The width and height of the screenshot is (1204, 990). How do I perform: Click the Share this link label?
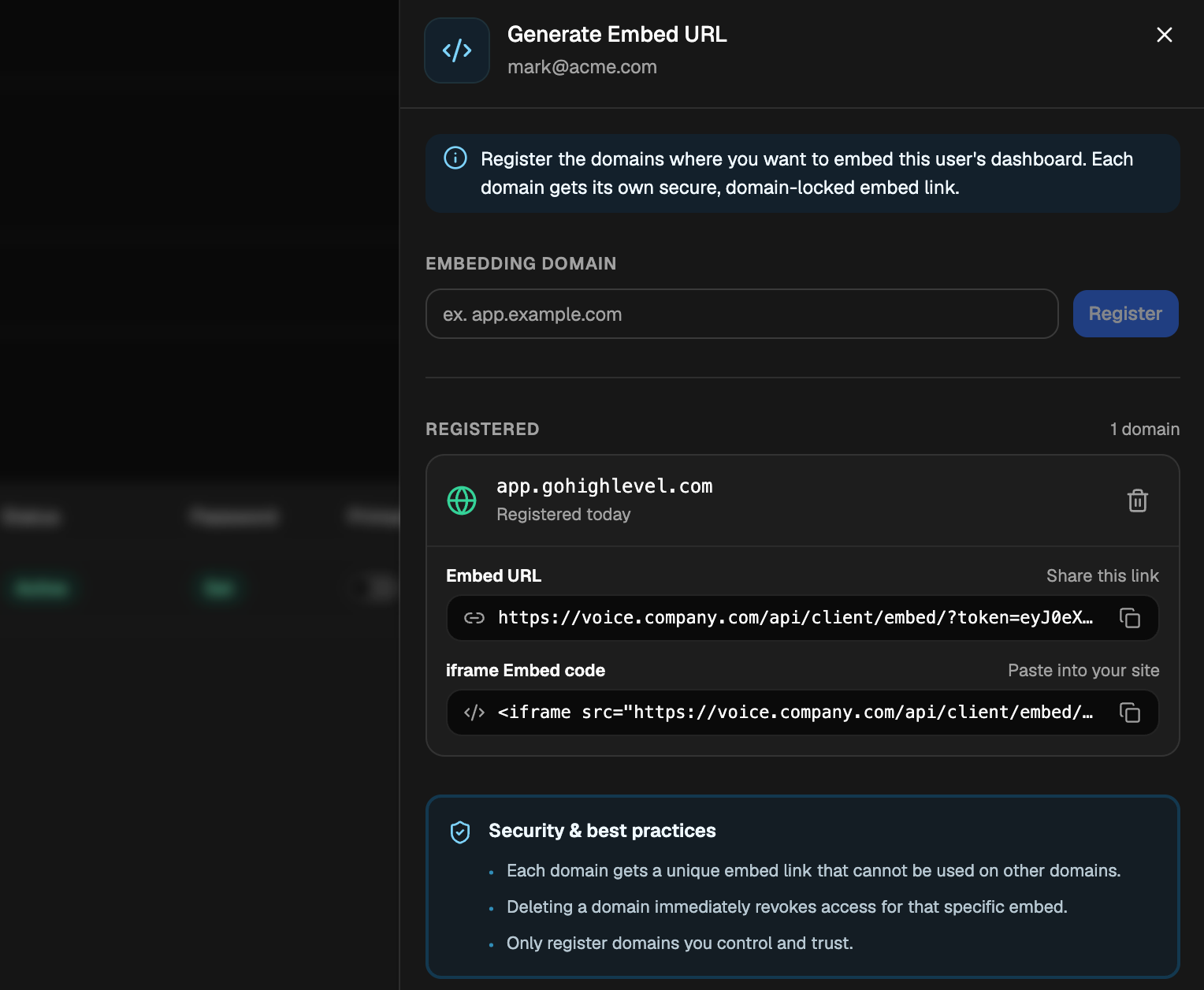(1102, 576)
